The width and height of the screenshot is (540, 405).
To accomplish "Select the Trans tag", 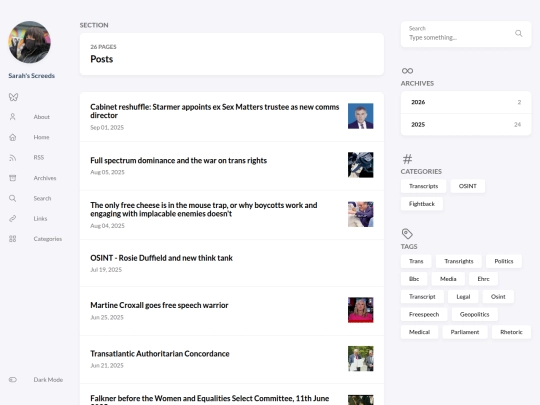I will pyautogui.click(x=416, y=261).
